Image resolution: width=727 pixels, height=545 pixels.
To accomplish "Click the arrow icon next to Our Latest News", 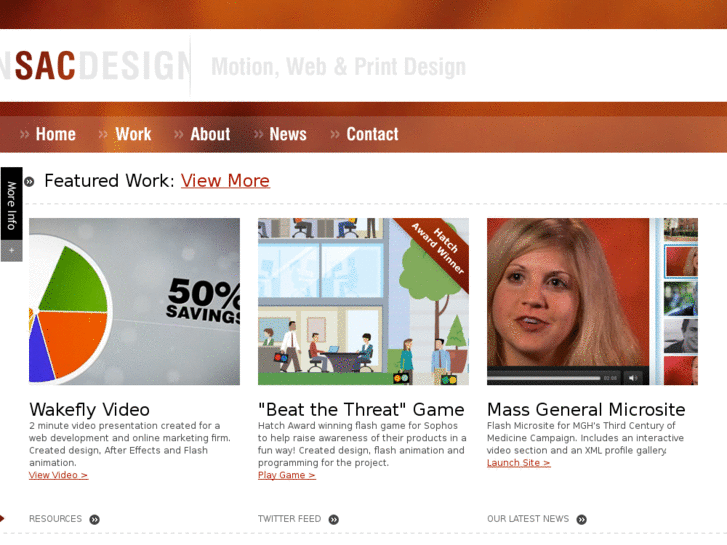I will (581, 519).
